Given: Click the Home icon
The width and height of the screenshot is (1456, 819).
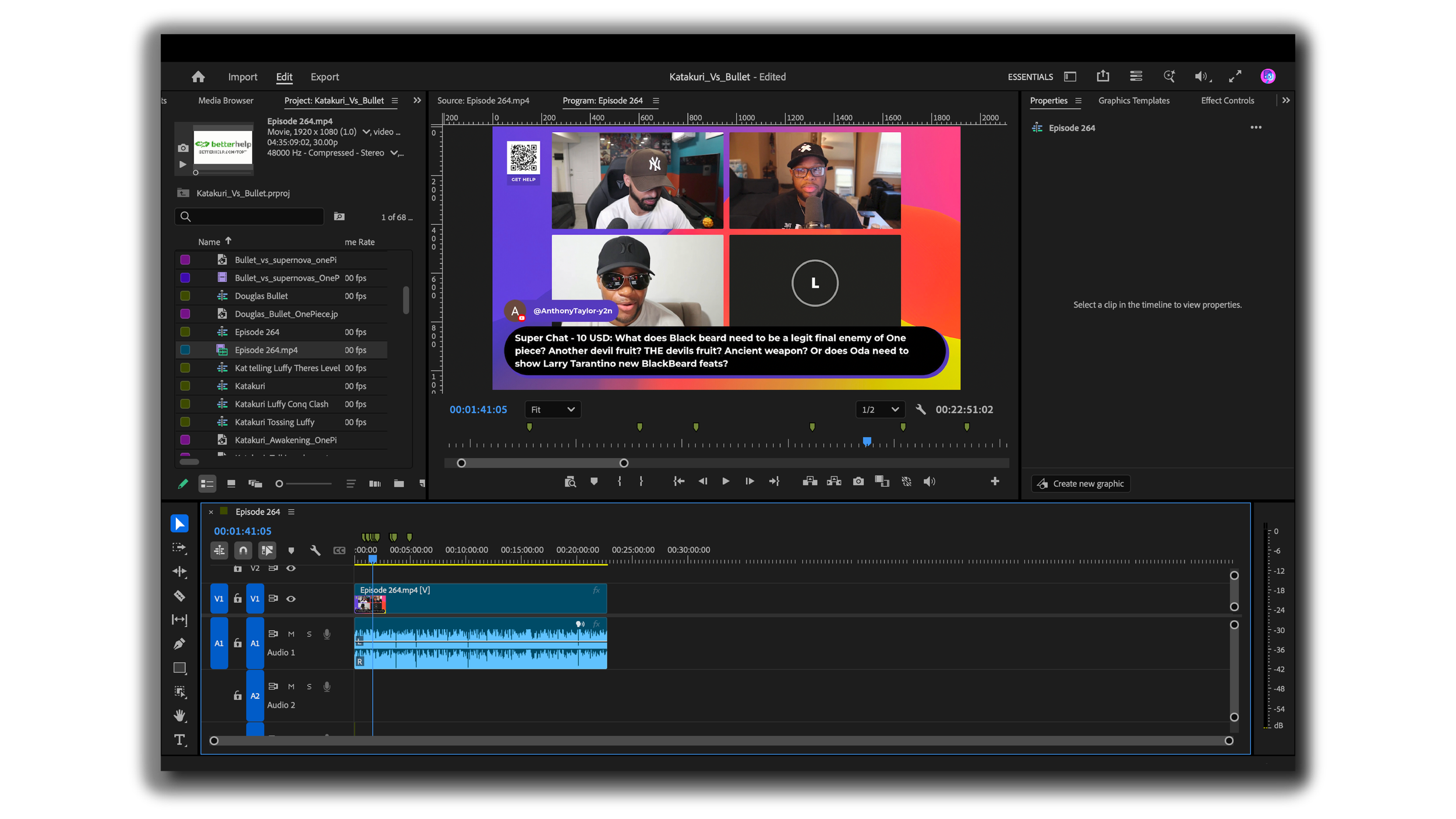Looking at the screenshot, I should (198, 76).
